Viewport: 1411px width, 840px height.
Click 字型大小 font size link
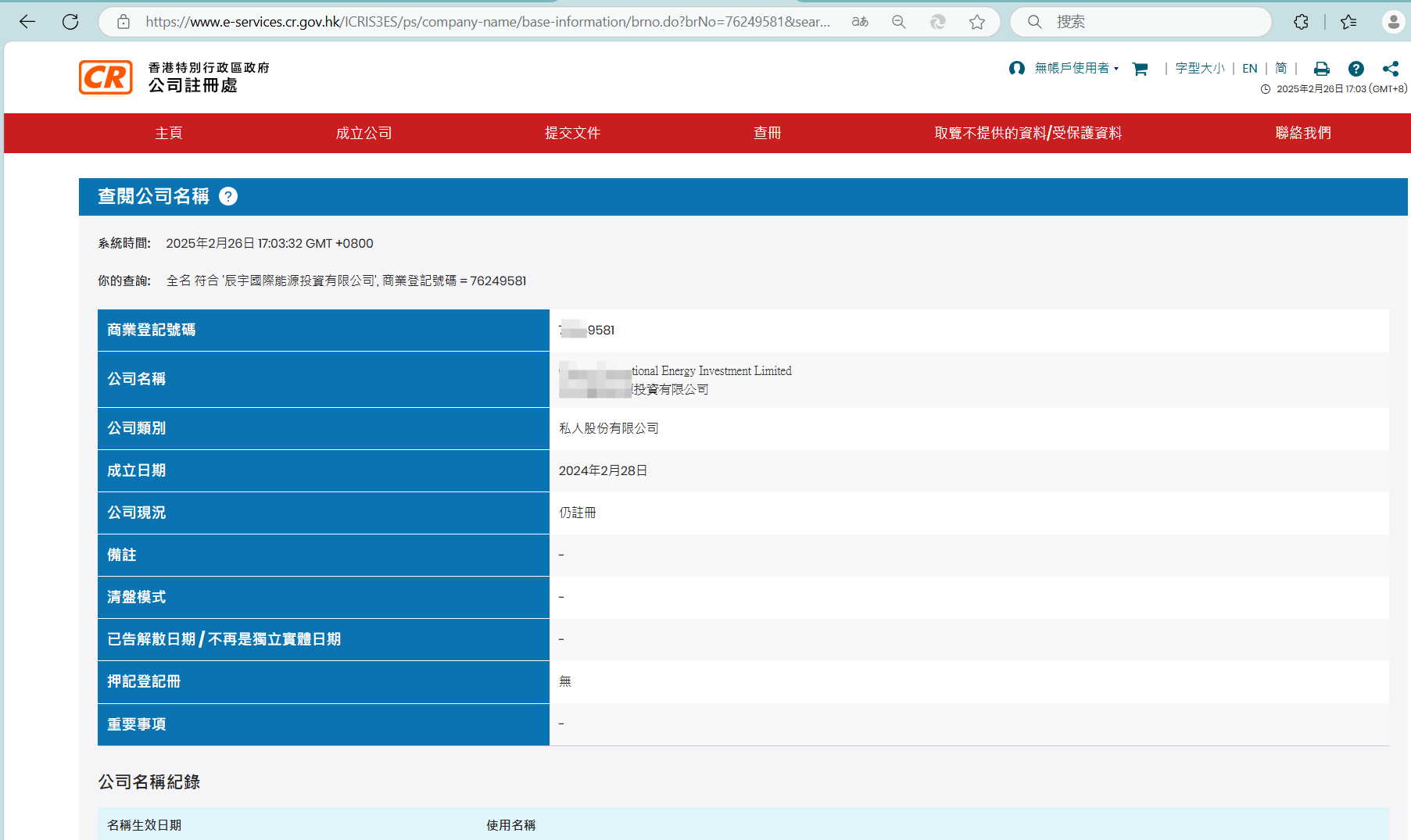(1200, 69)
